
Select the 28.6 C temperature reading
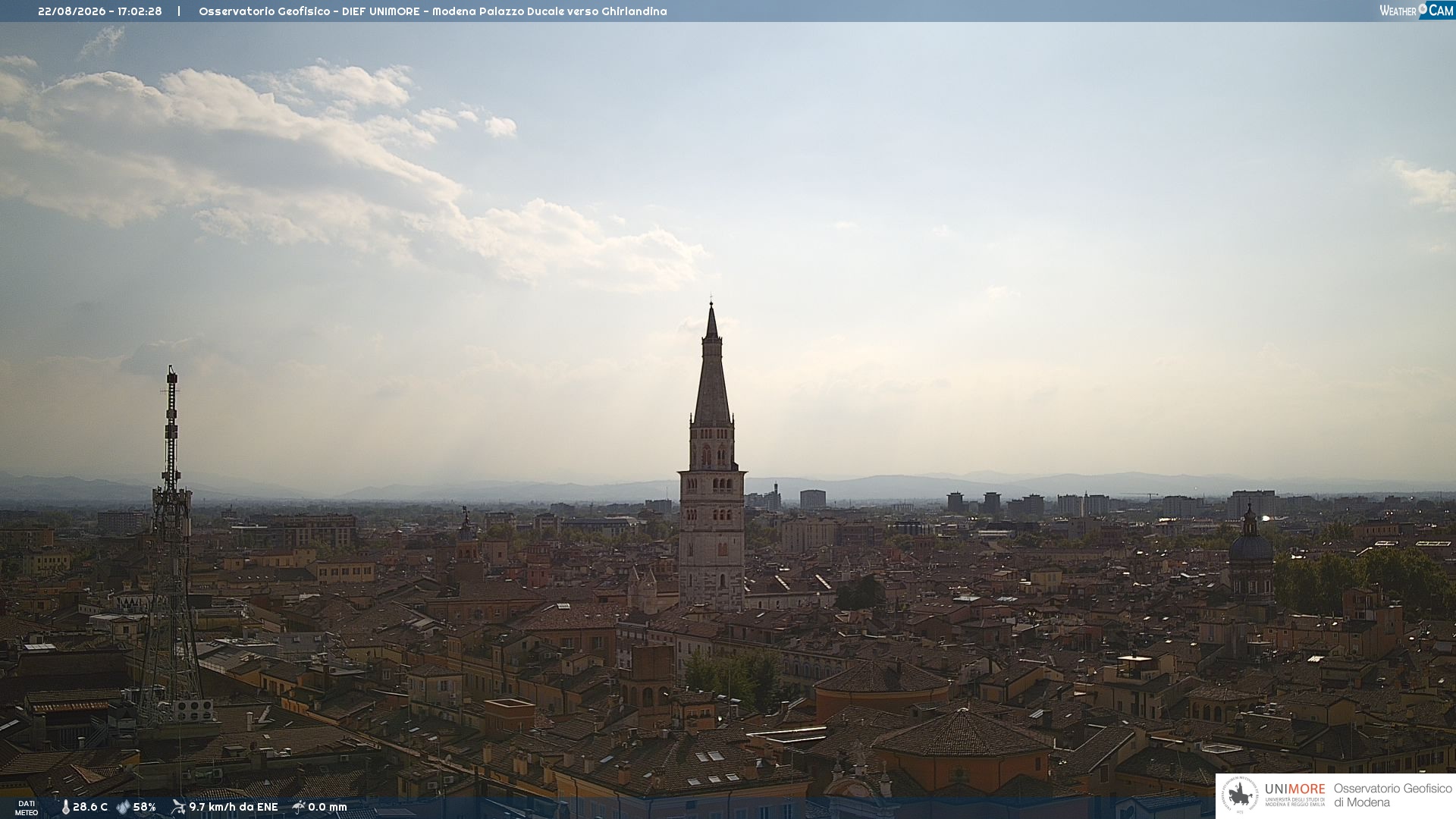(x=90, y=807)
